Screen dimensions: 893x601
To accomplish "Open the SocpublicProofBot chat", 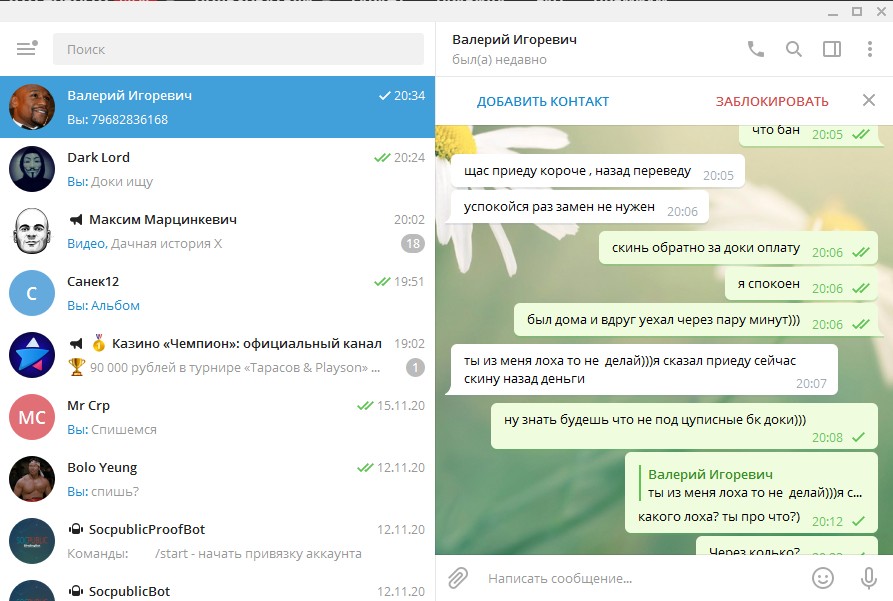I will pyautogui.click(x=218, y=542).
